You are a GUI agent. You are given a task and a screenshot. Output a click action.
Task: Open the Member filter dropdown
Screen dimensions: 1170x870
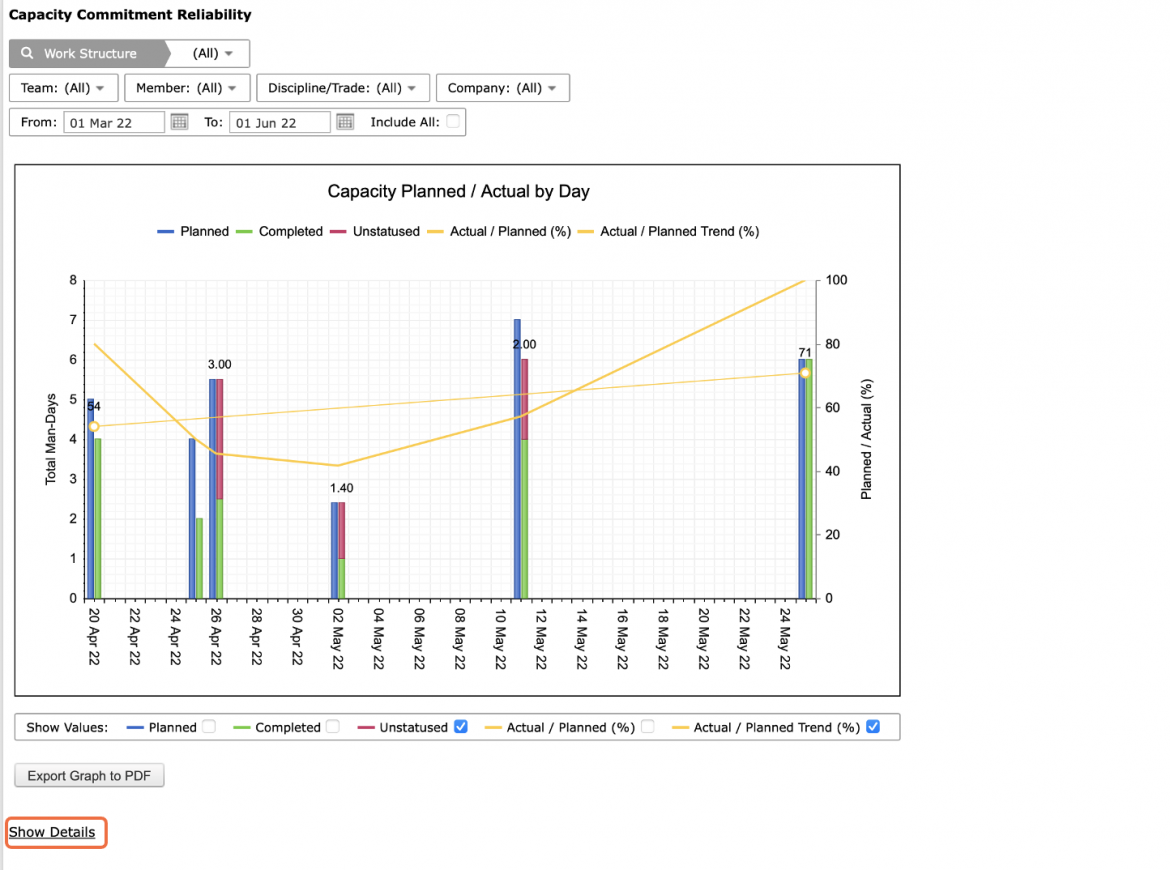click(187, 88)
